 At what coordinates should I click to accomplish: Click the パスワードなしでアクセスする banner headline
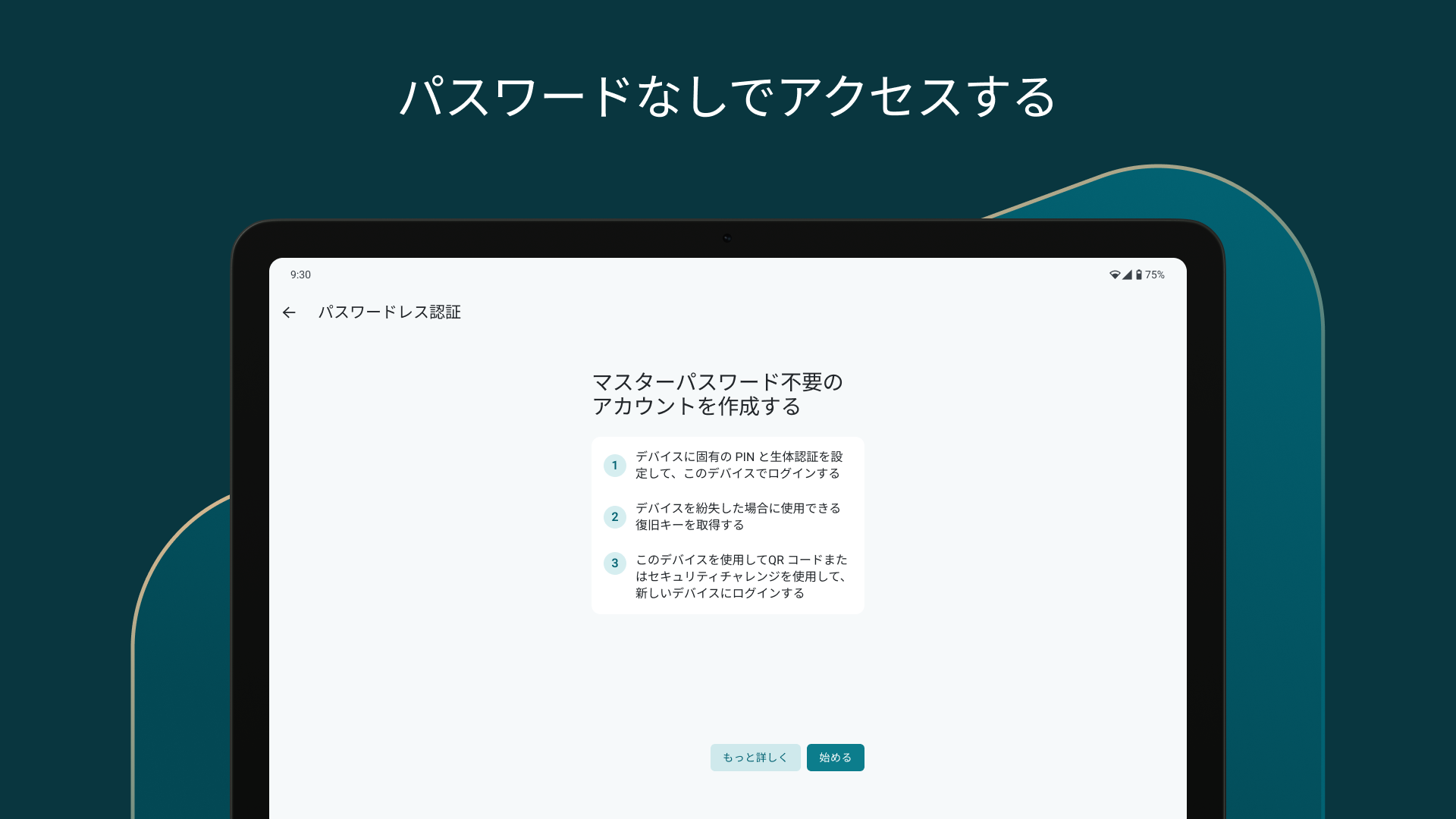(x=728, y=97)
